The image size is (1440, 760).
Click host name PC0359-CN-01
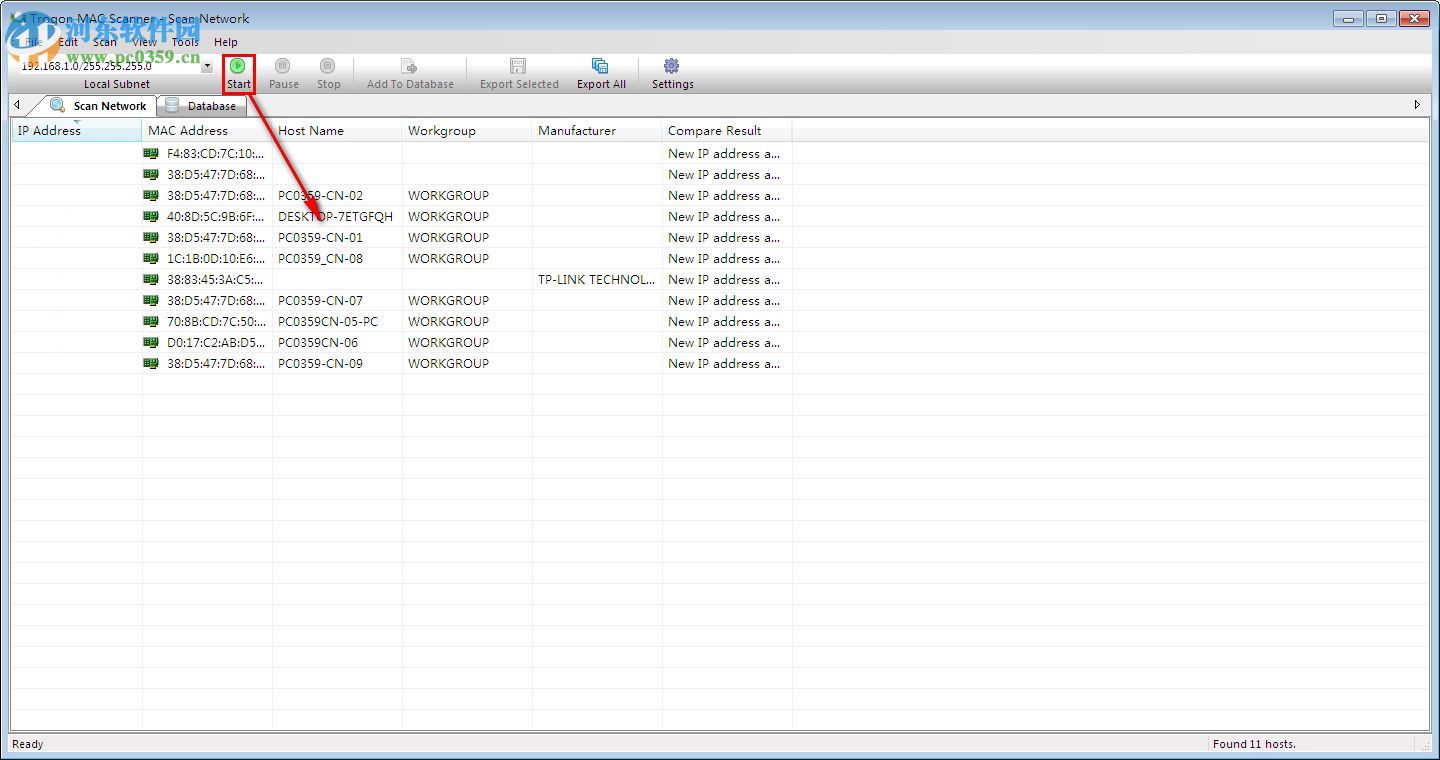(x=320, y=237)
